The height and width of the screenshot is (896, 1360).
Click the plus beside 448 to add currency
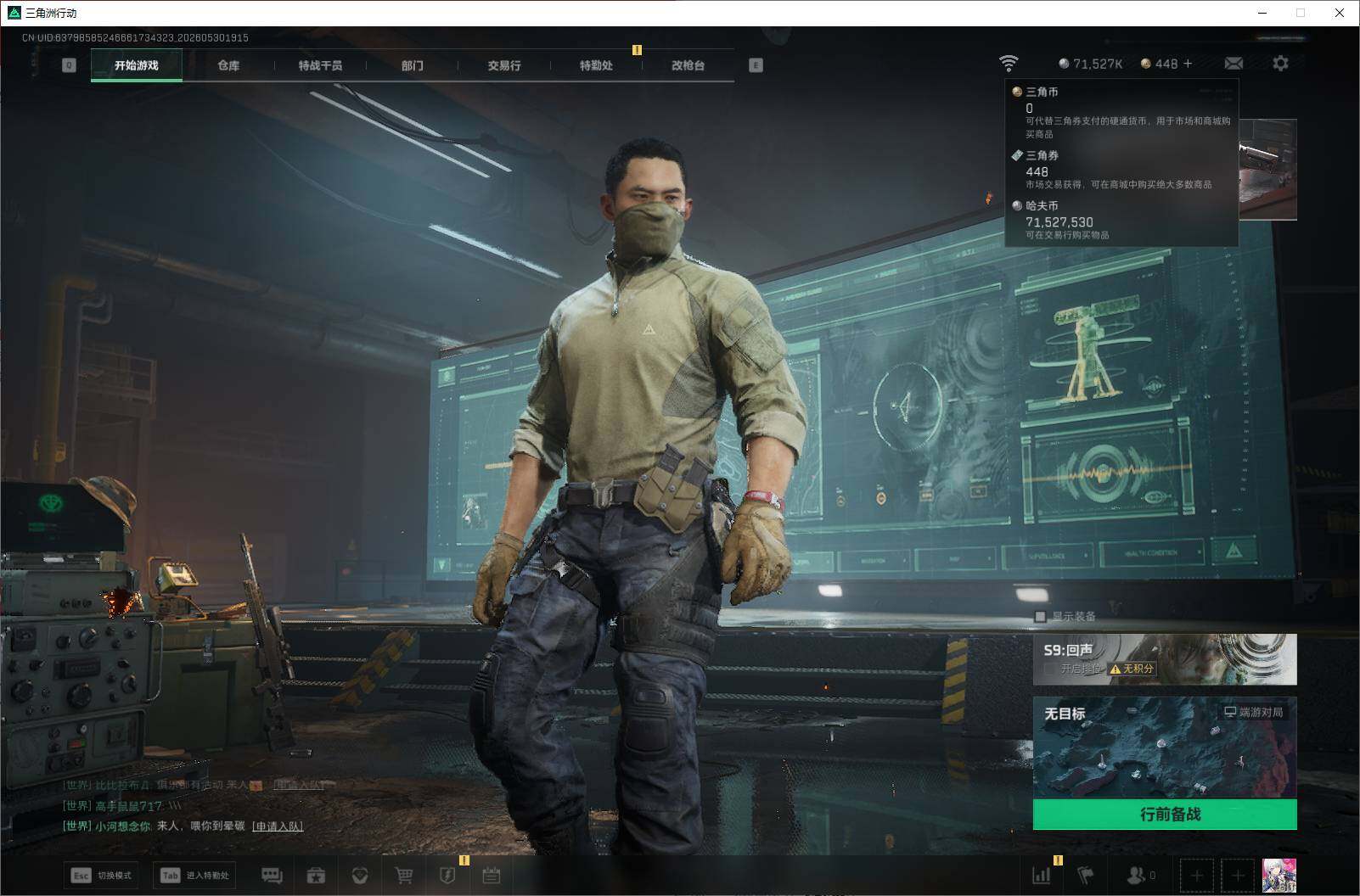point(1188,64)
